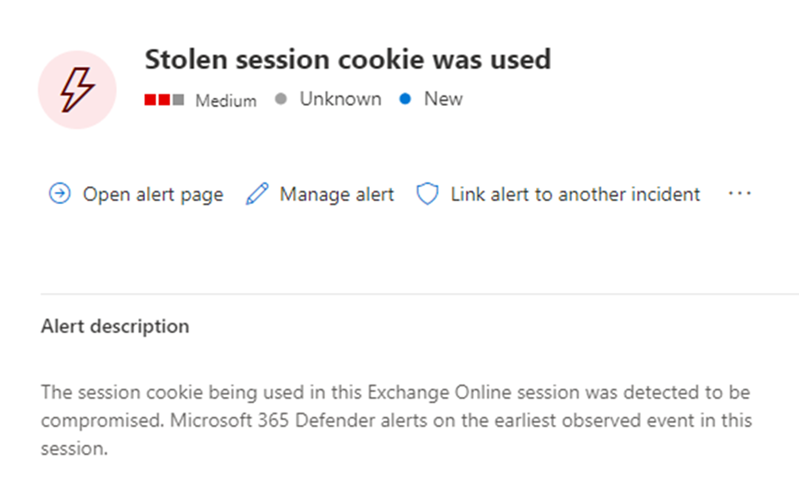Click the lightning bolt alert icon
The height and width of the screenshot is (497, 799).
tap(77, 90)
